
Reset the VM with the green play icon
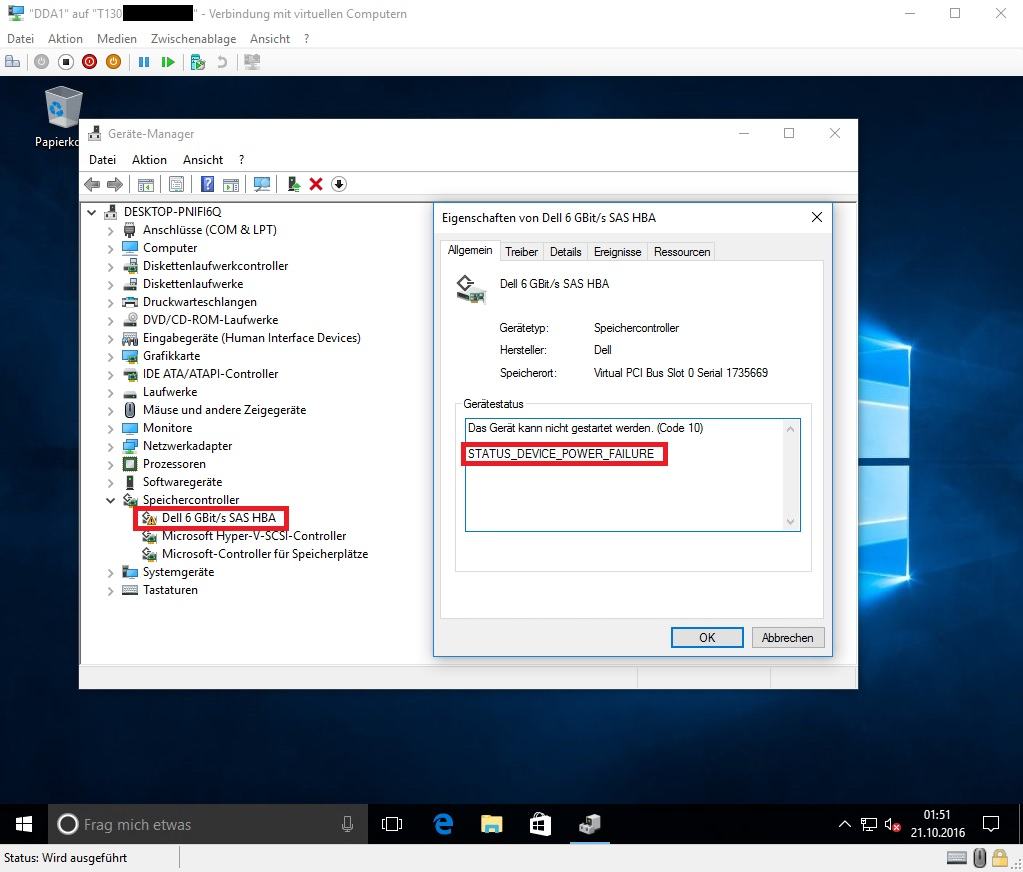[168, 62]
